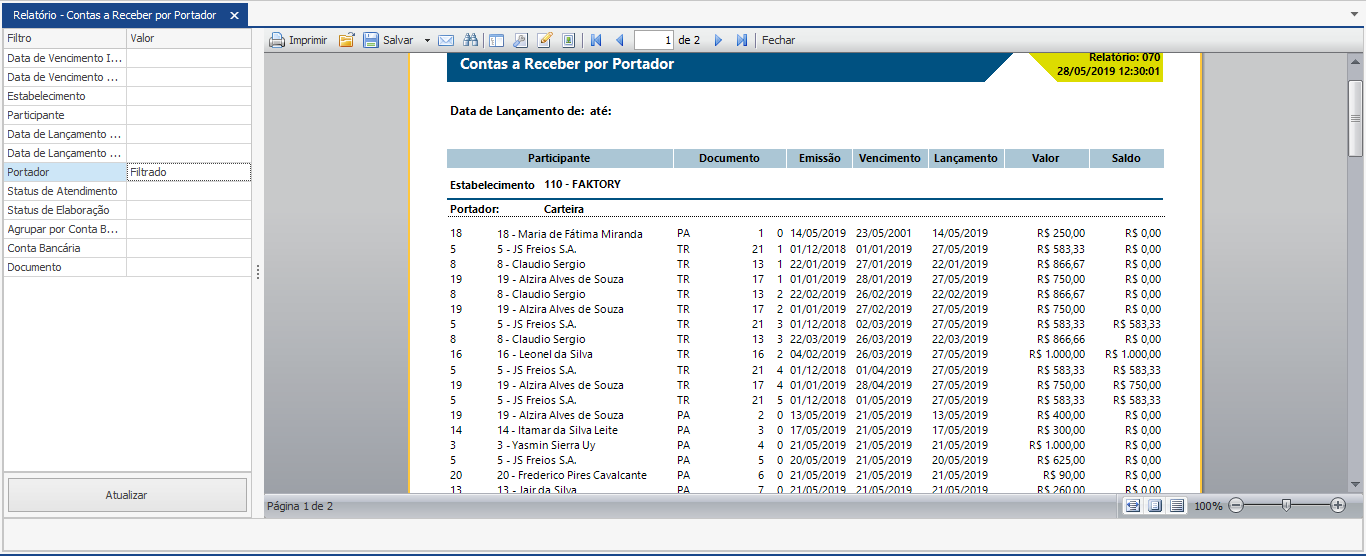1366x556 pixels.
Task: Send report via envelope email icon
Action: point(446,40)
